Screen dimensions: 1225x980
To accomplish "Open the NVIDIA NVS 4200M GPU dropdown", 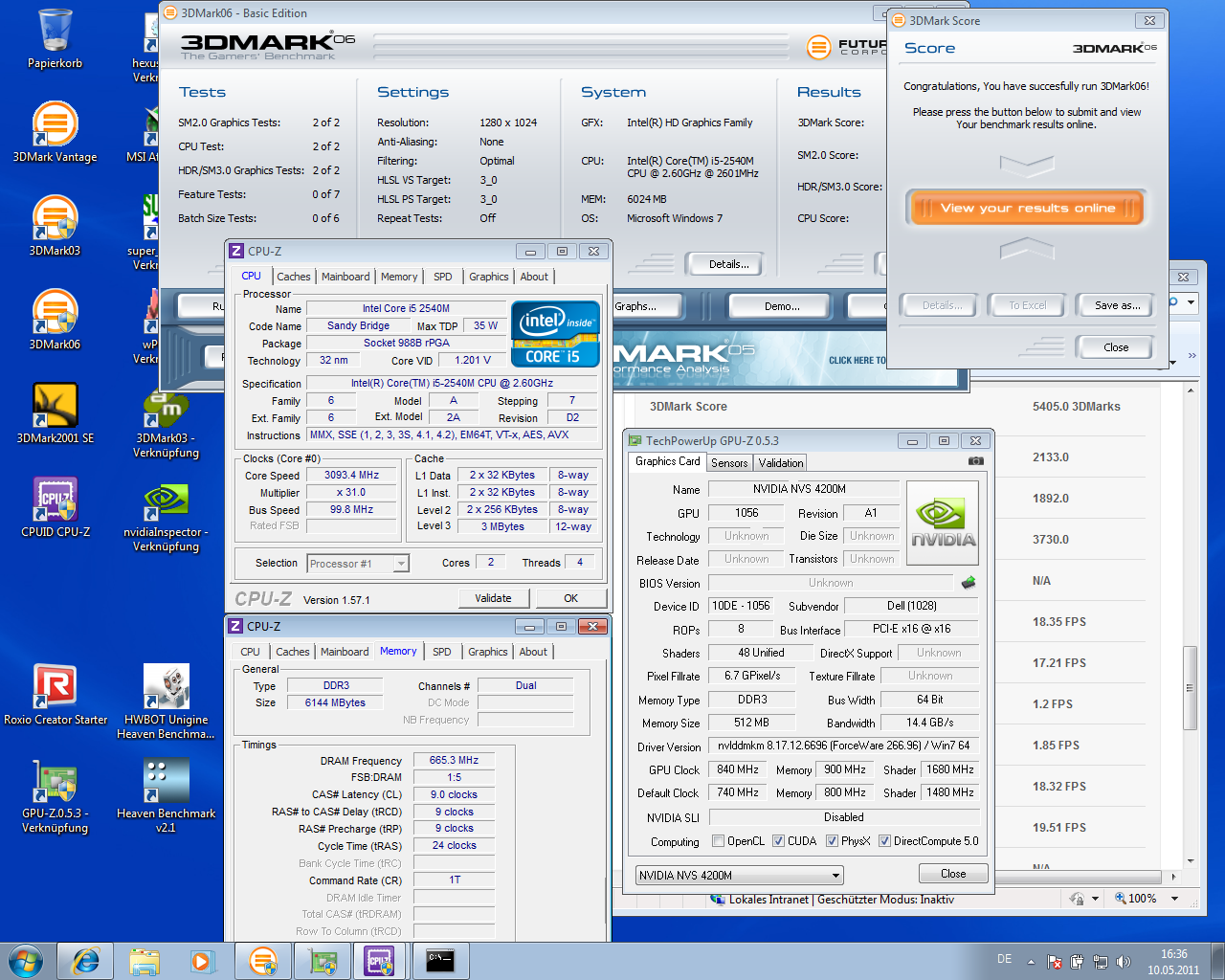I will pyautogui.click(x=740, y=875).
